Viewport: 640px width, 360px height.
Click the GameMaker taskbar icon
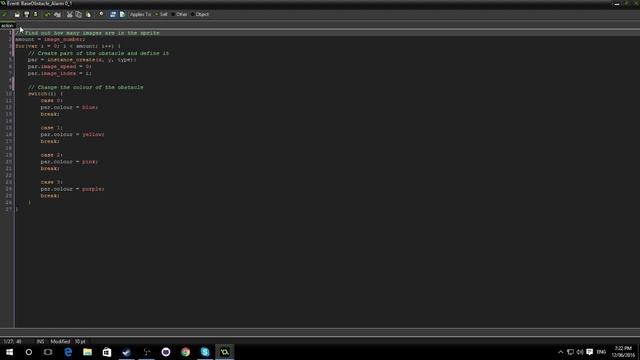(224, 352)
